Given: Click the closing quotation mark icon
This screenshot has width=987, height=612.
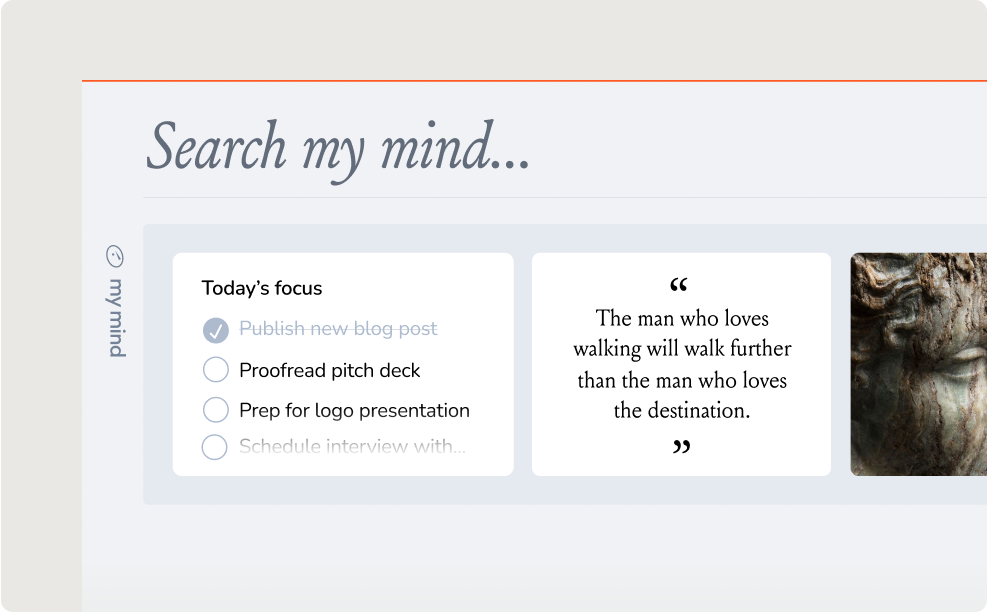Looking at the screenshot, I should (681, 447).
